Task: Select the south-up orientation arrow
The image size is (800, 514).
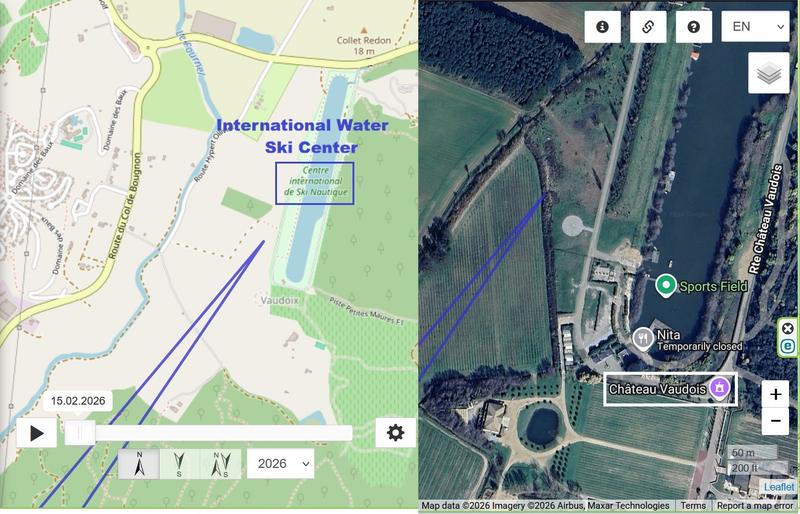Action: [x=179, y=463]
